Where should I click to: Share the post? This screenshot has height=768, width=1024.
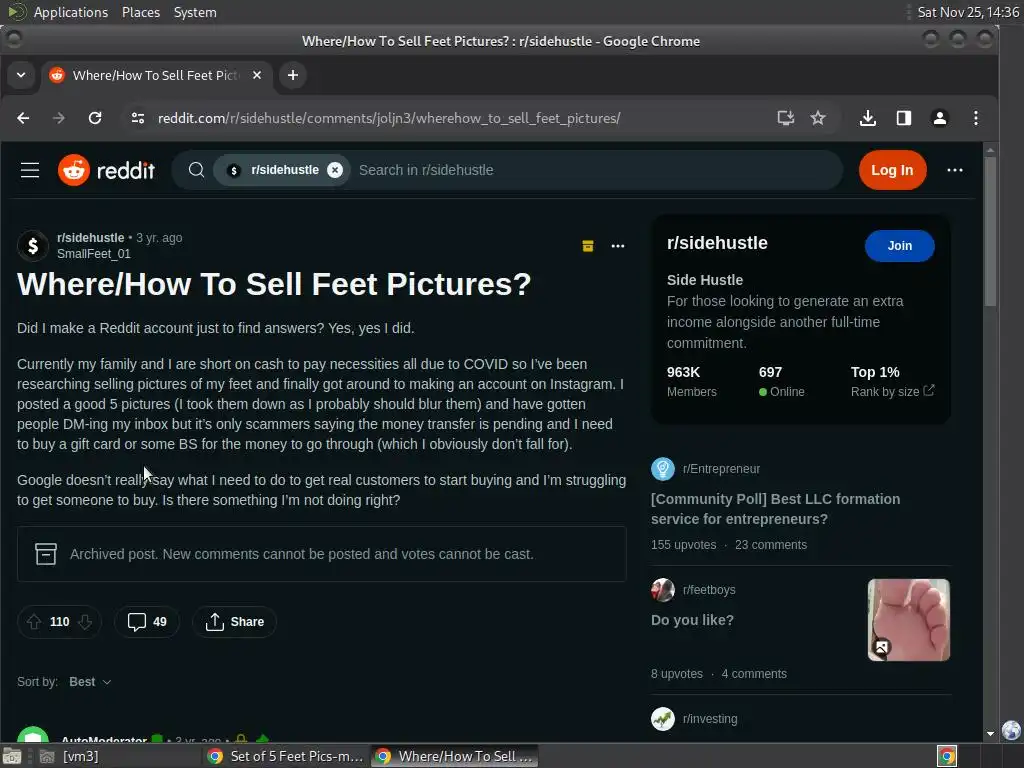(234, 622)
